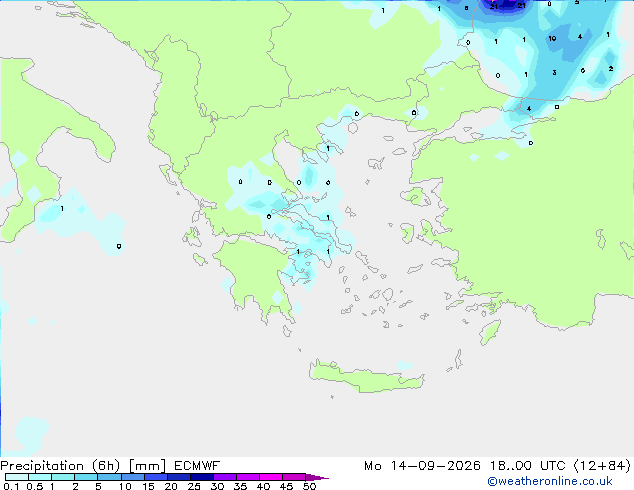Click the [mm] unit label
Image resolution: width=634 pixels, height=490 pixels.
pyautogui.click(x=147, y=466)
